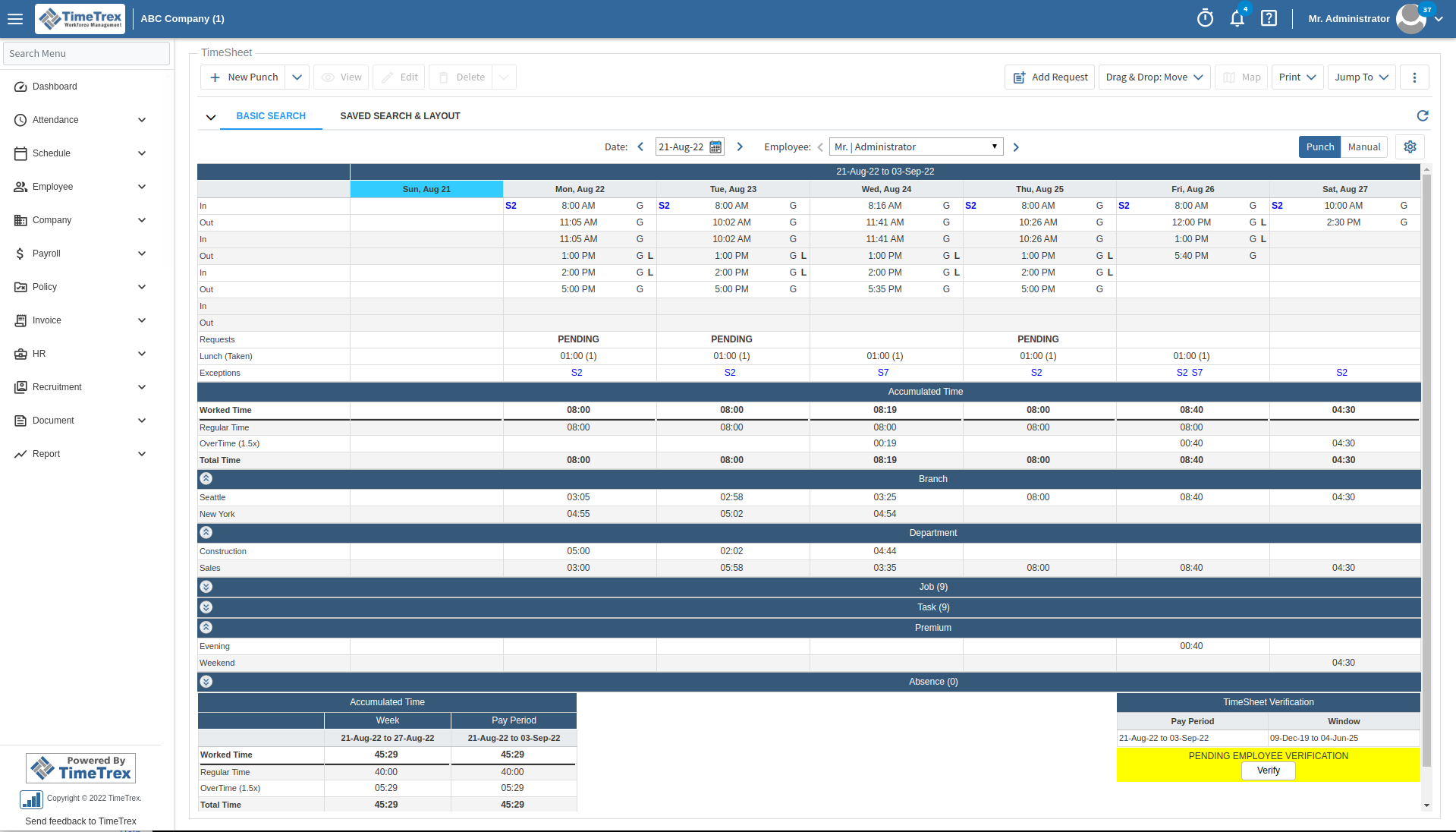The image size is (1456, 832).
Task: Click inside the Search Menu field
Action: coord(86,53)
